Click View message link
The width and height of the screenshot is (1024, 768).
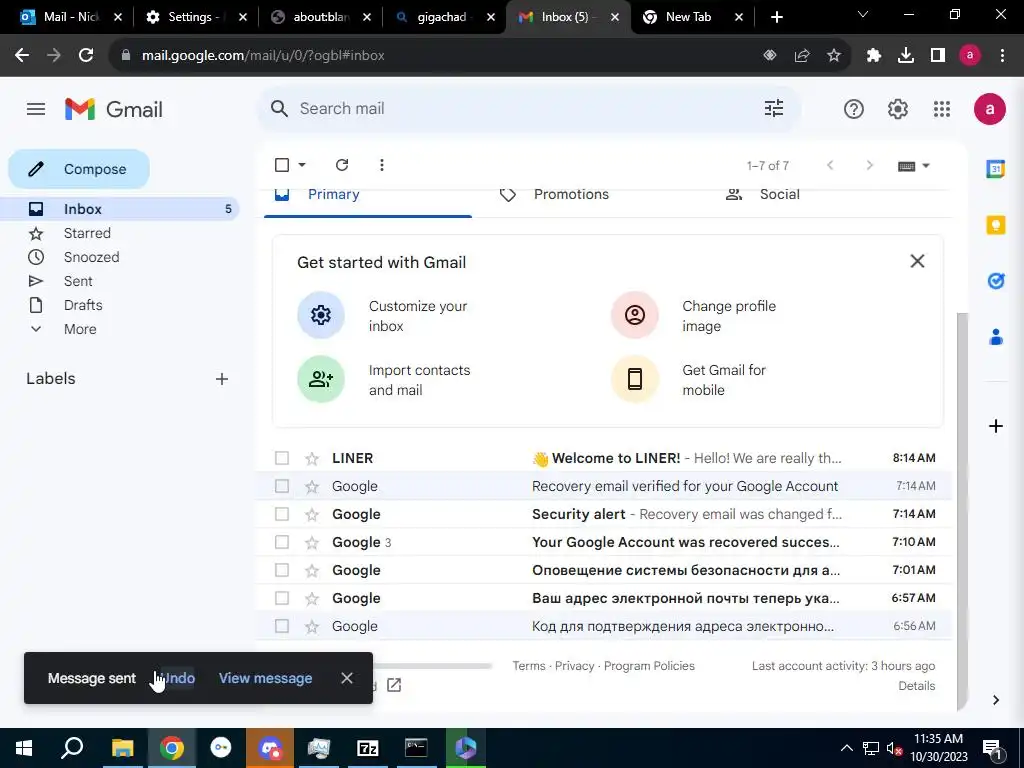click(x=265, y=678)
